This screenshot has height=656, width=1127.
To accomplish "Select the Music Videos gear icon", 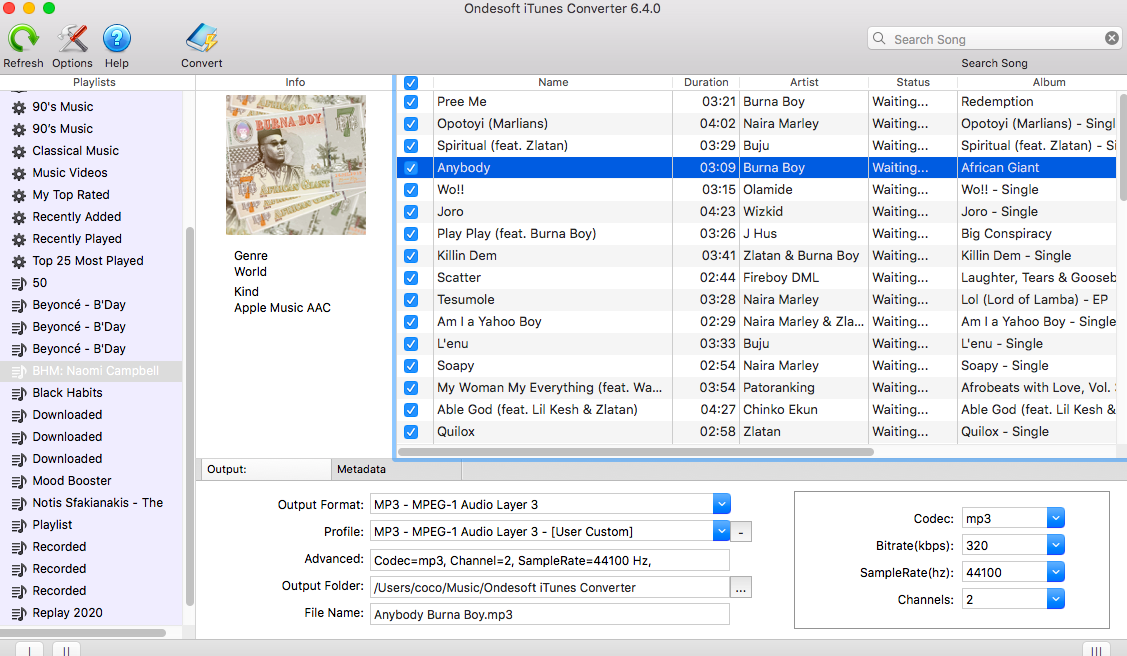I will tap(19, 173).
